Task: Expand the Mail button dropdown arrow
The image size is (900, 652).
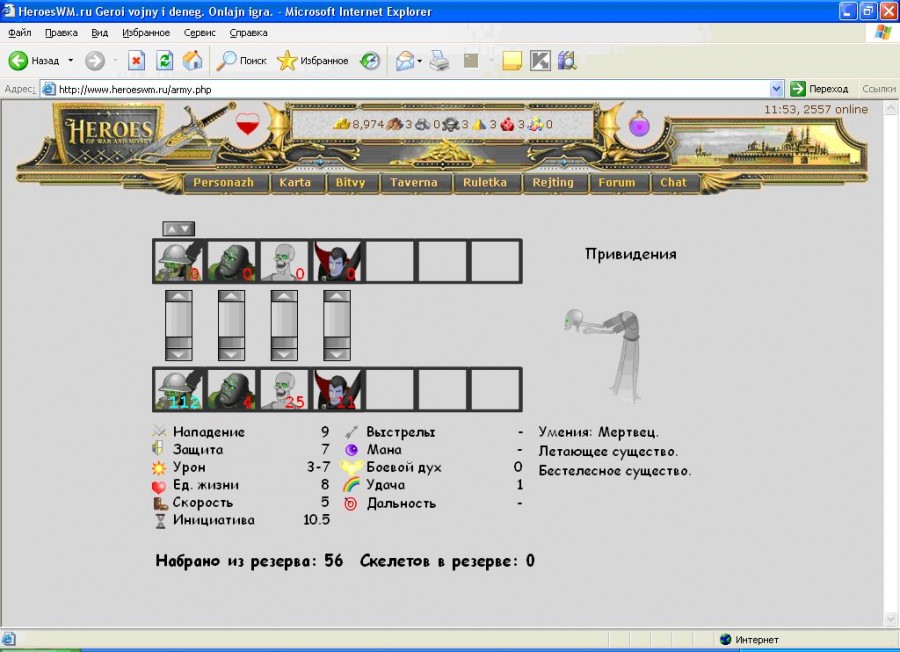Action: [420, 60]
